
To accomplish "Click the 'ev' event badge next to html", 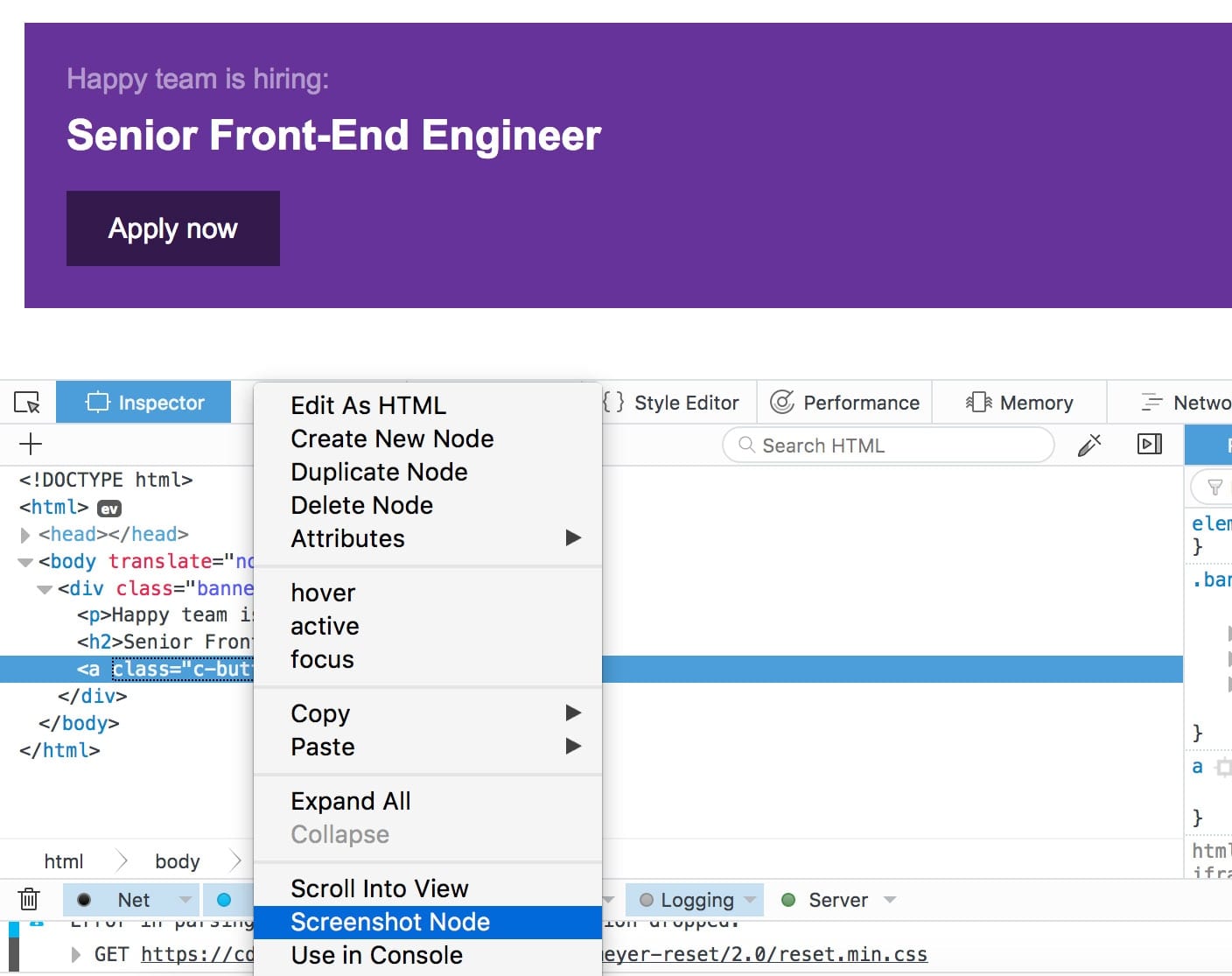I will [x=109, y=509].
